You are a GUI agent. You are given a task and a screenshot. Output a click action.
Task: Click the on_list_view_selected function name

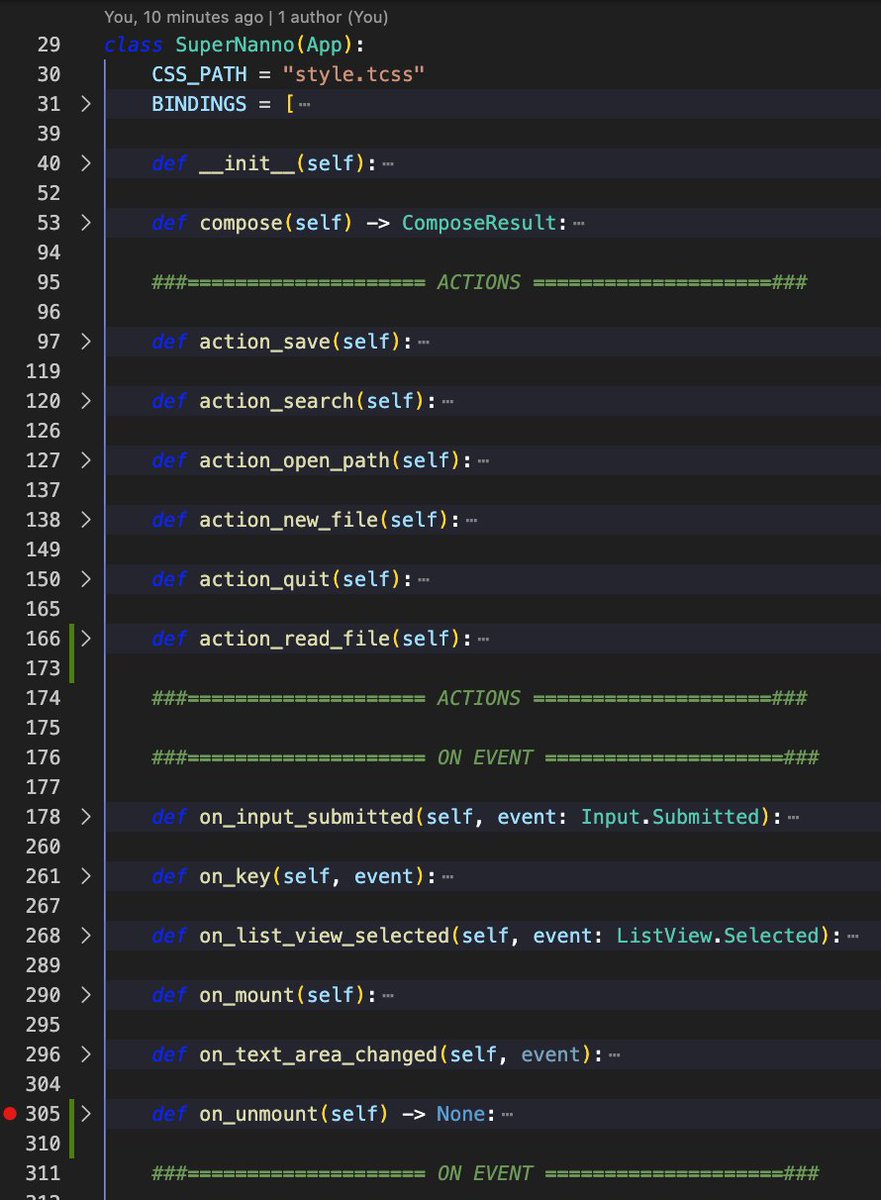[325, 936]
